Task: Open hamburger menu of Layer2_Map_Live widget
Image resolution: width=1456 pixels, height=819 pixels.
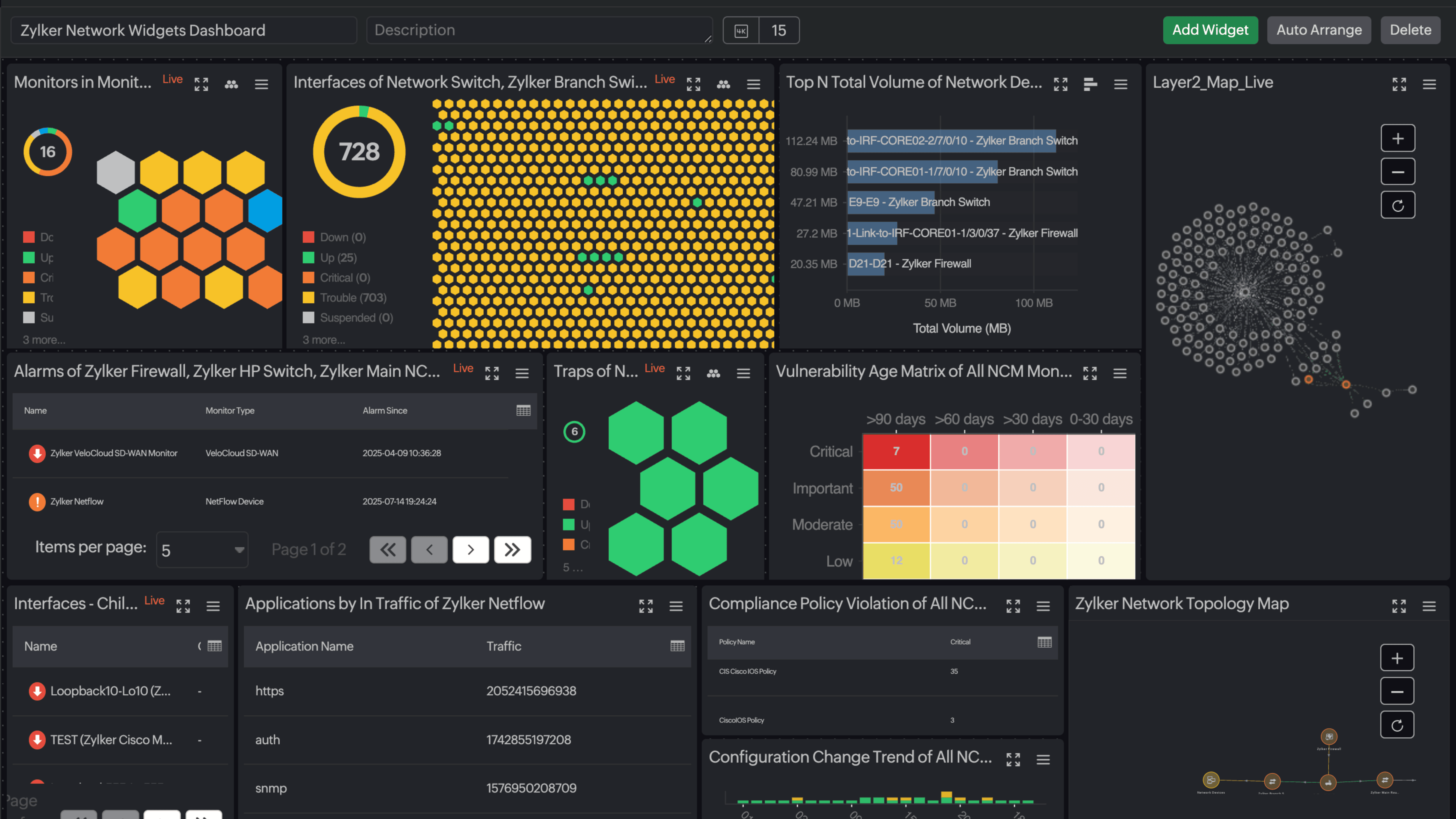Action: pyautogui.click(x=1429, y=84)
